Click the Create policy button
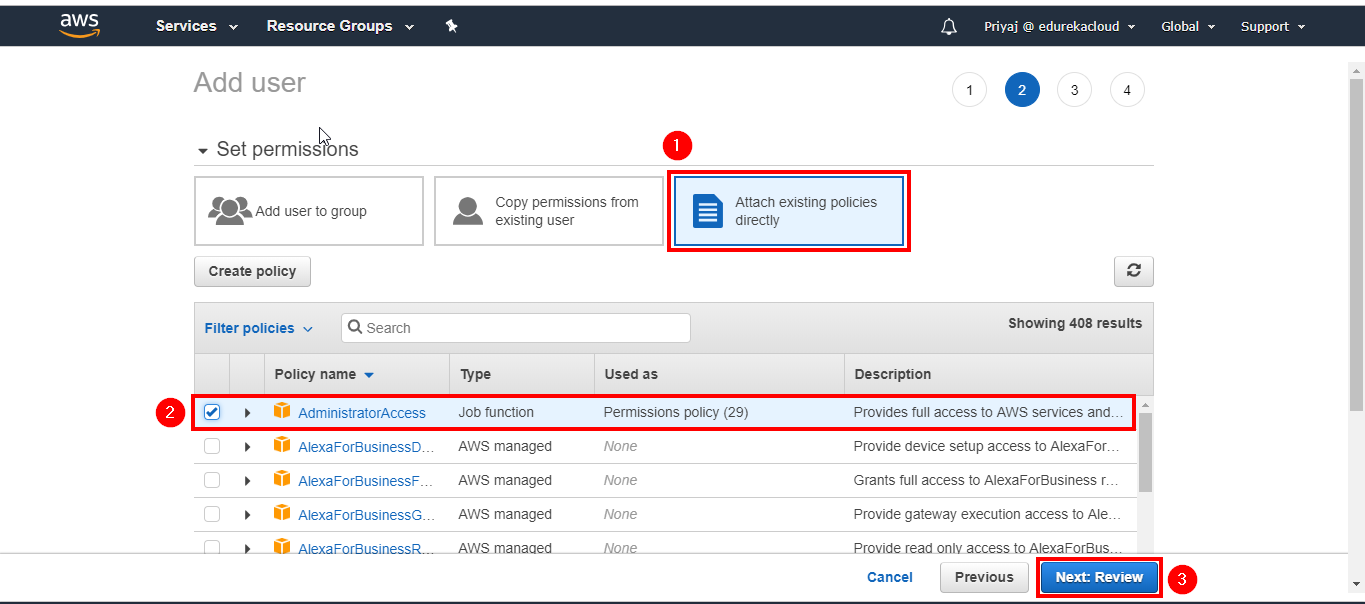 coord(252,271)
